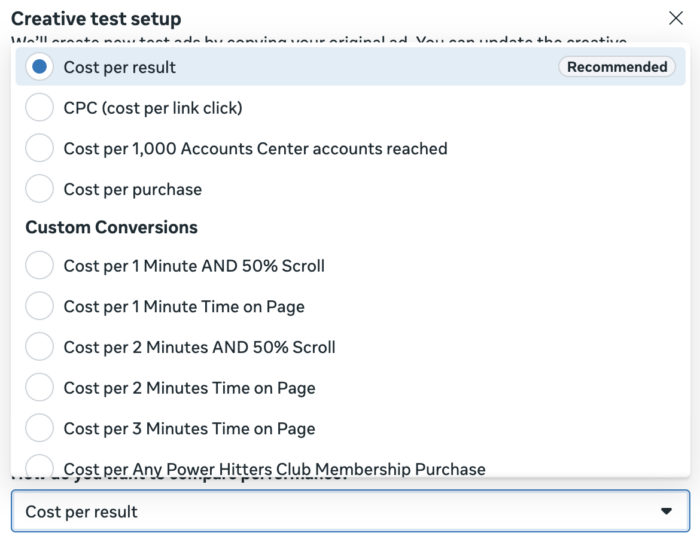Click the Creative test setup title
The width and height of the screenshot is (700, 542).
[96, 19]
